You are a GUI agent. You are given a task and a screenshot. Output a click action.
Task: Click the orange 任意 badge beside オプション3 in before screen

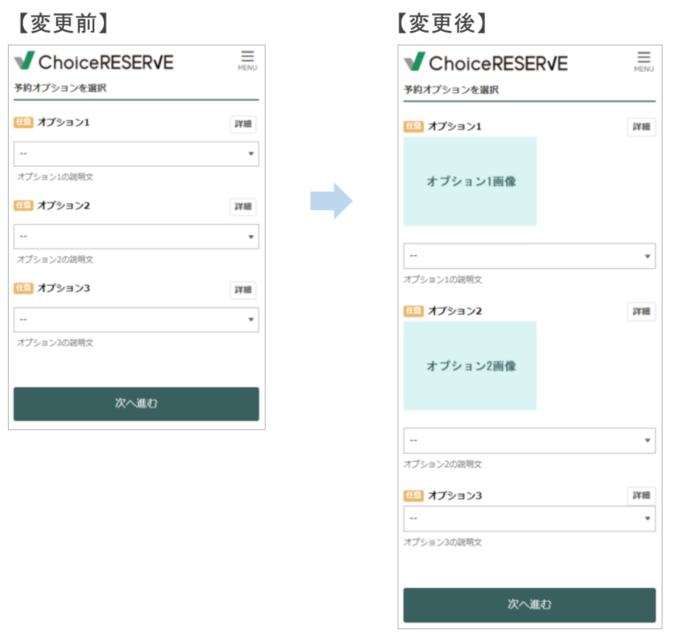23,288
